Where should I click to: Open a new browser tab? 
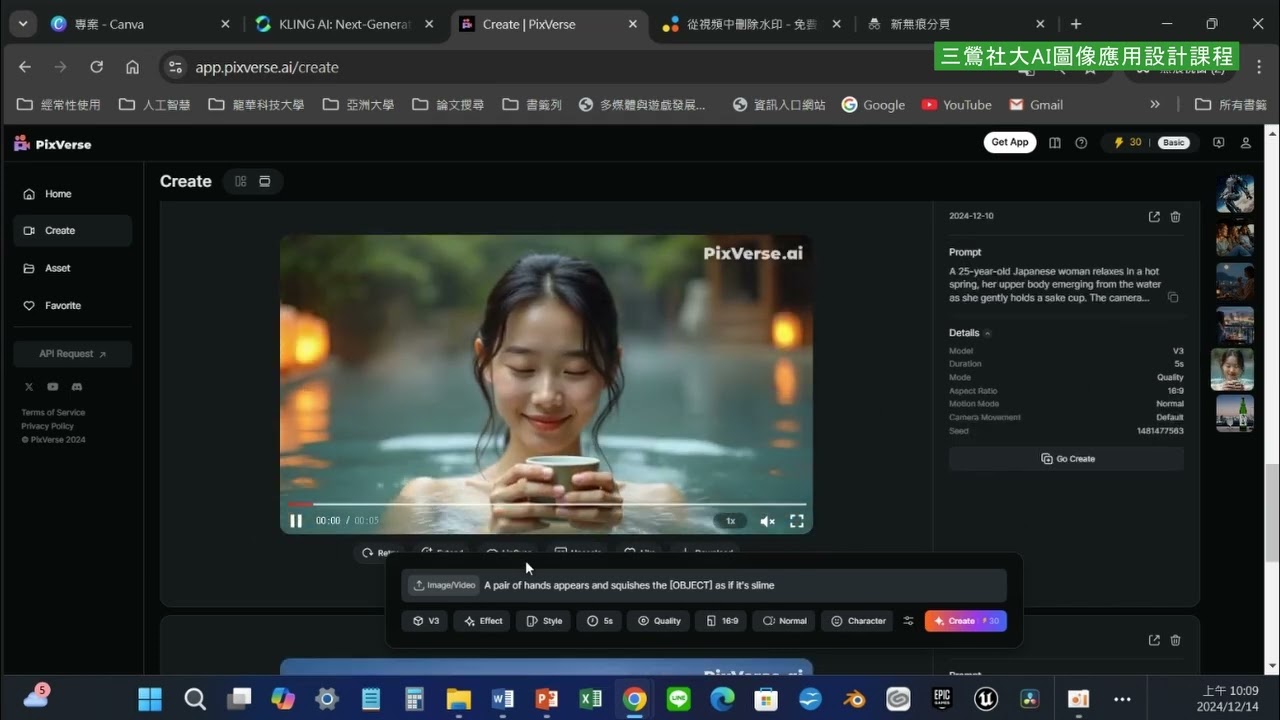pos(1076,24)
